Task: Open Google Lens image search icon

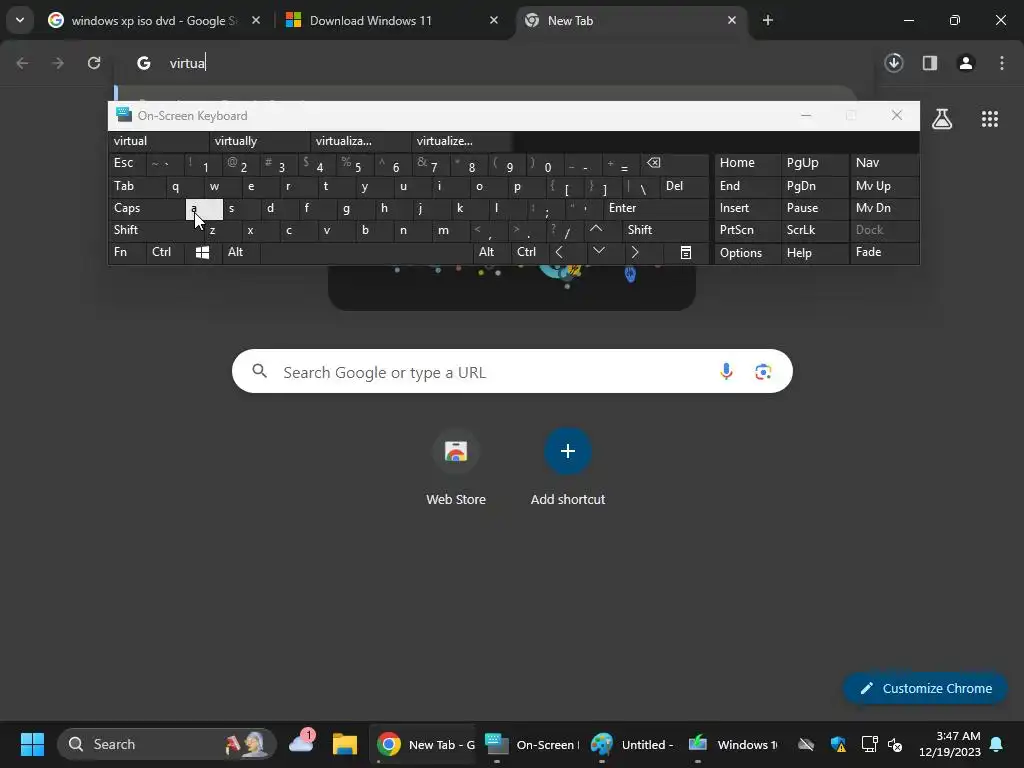Action: click(x=763, y=372)
